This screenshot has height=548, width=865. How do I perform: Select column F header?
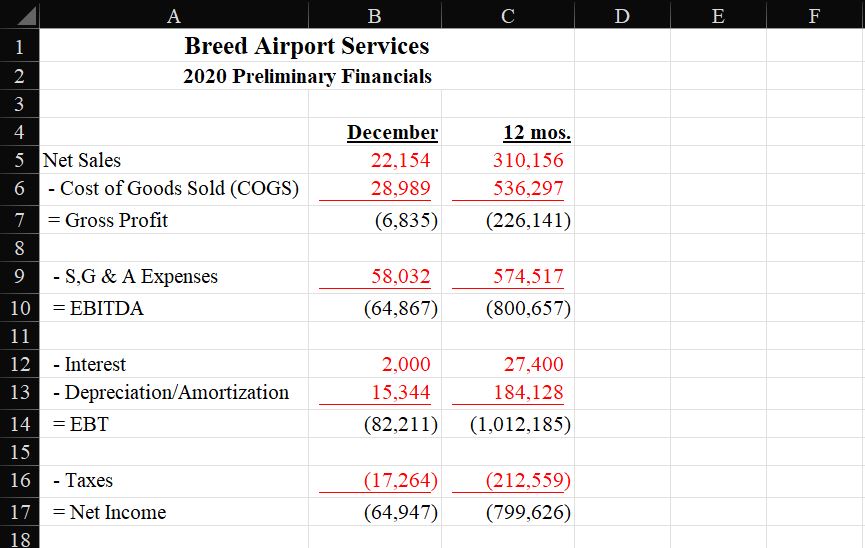coord(815,15)
